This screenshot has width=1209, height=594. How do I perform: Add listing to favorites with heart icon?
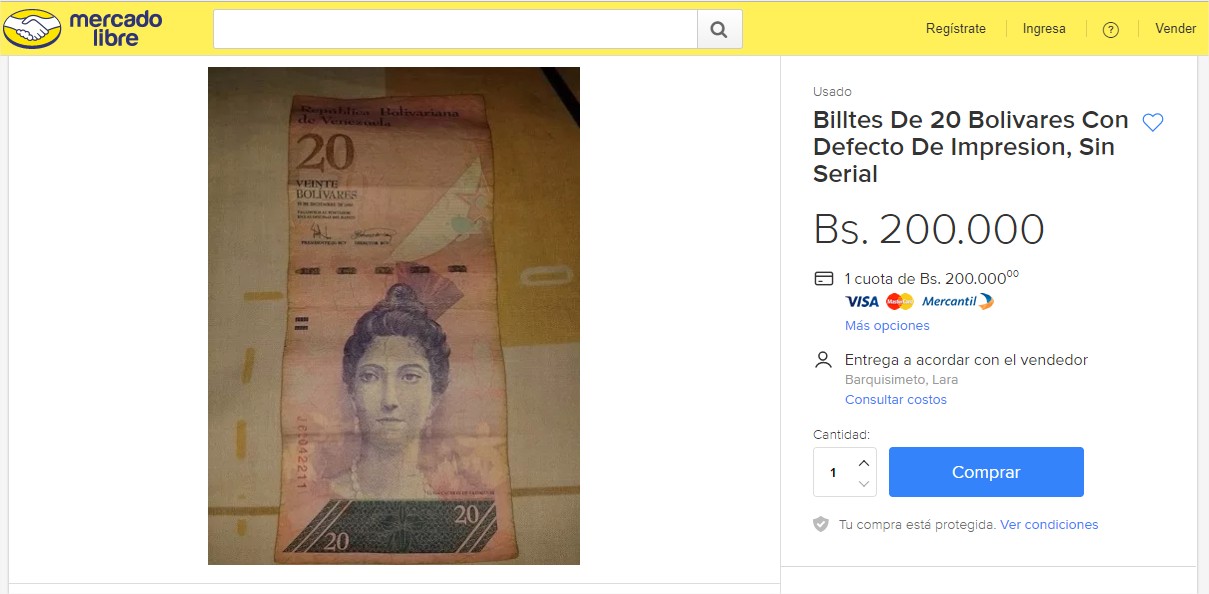(x=1153, y=123)
